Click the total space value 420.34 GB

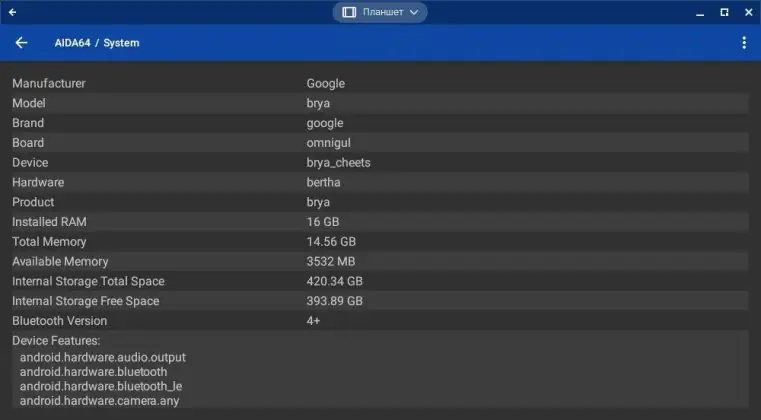point(334,281)
